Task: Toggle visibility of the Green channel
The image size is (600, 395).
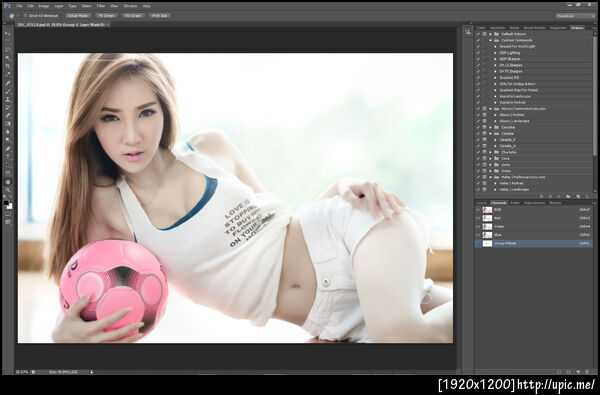Action: [478, 227]
